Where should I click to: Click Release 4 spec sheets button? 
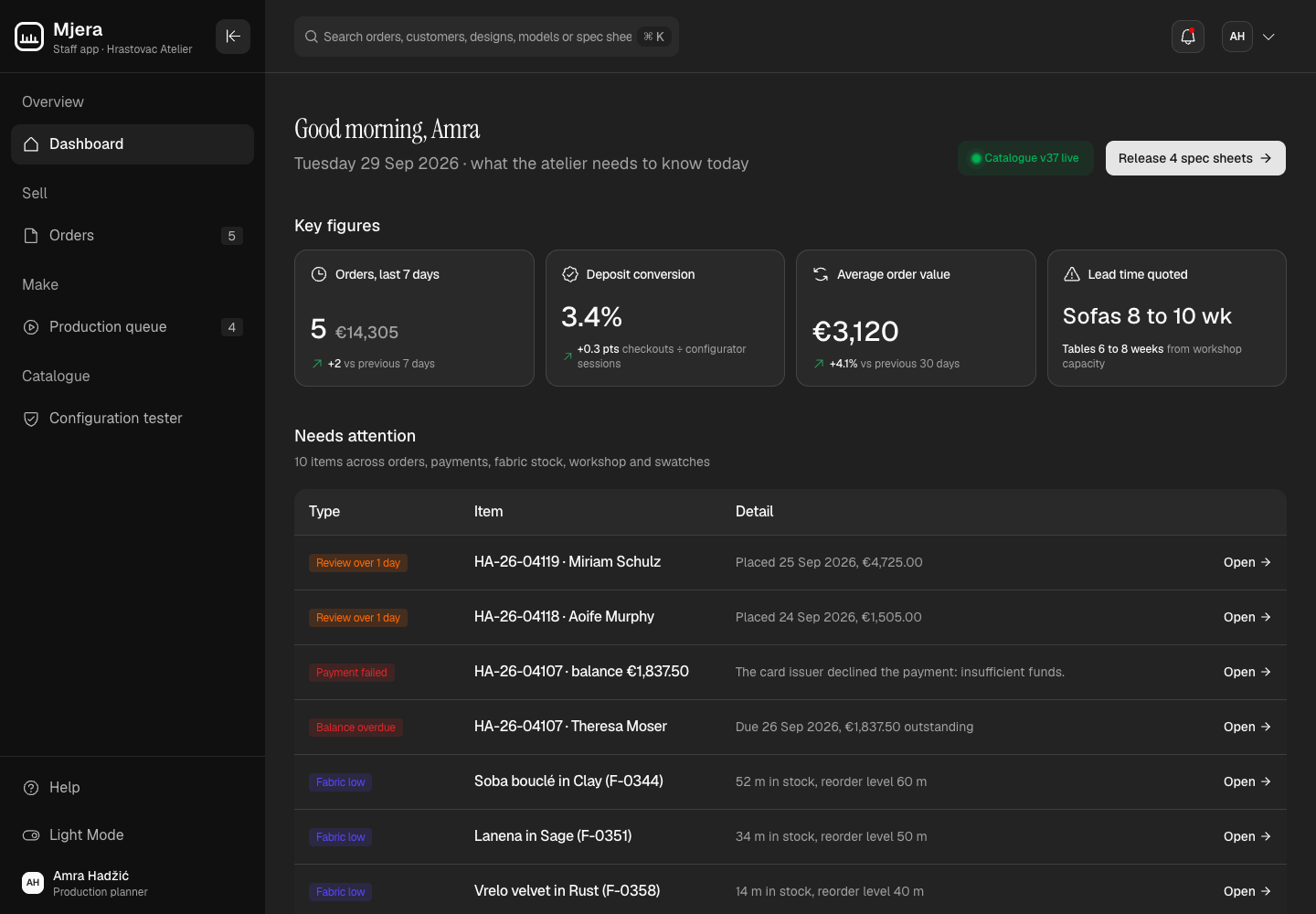tap(1195, 158)
